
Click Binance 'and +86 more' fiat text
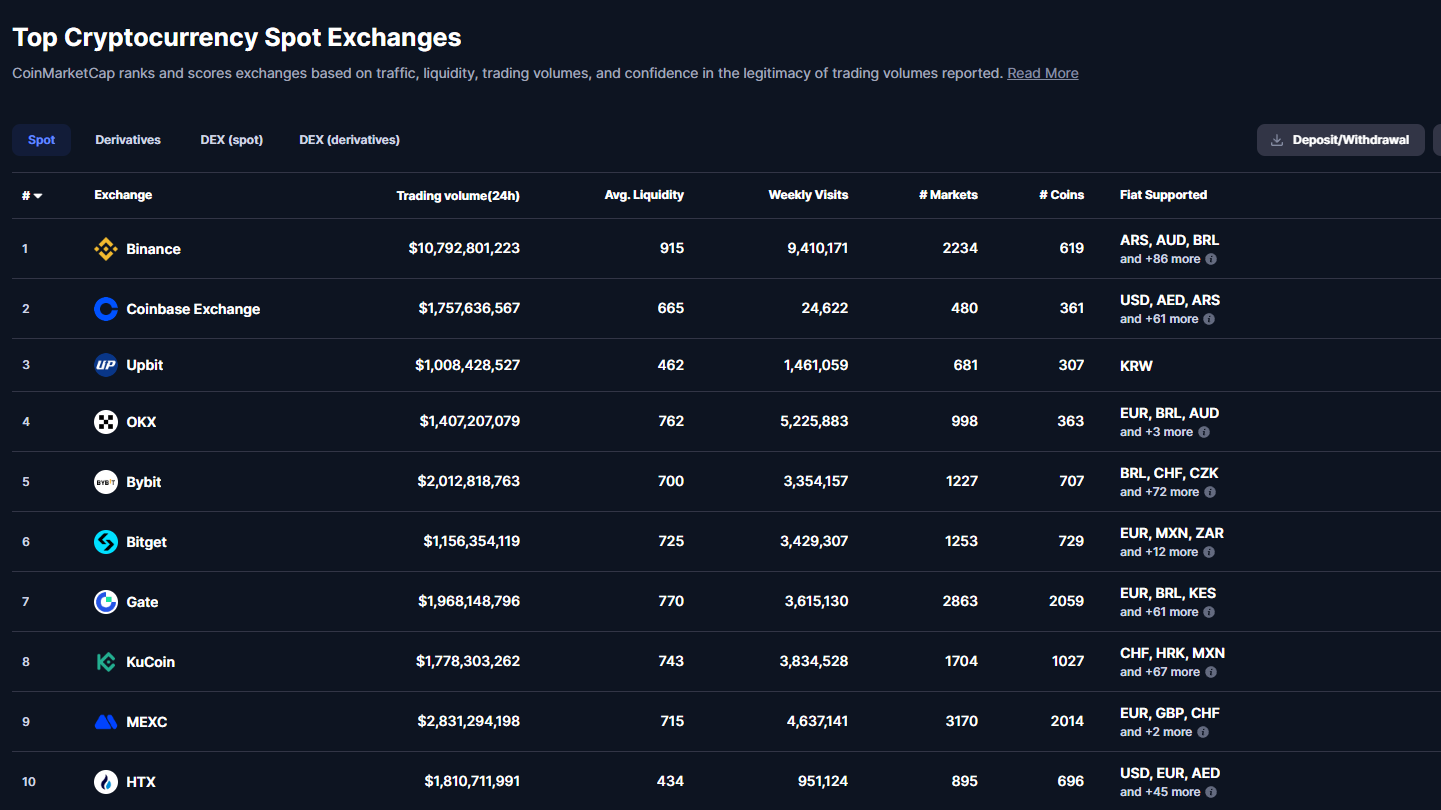tap(1160, 259)
